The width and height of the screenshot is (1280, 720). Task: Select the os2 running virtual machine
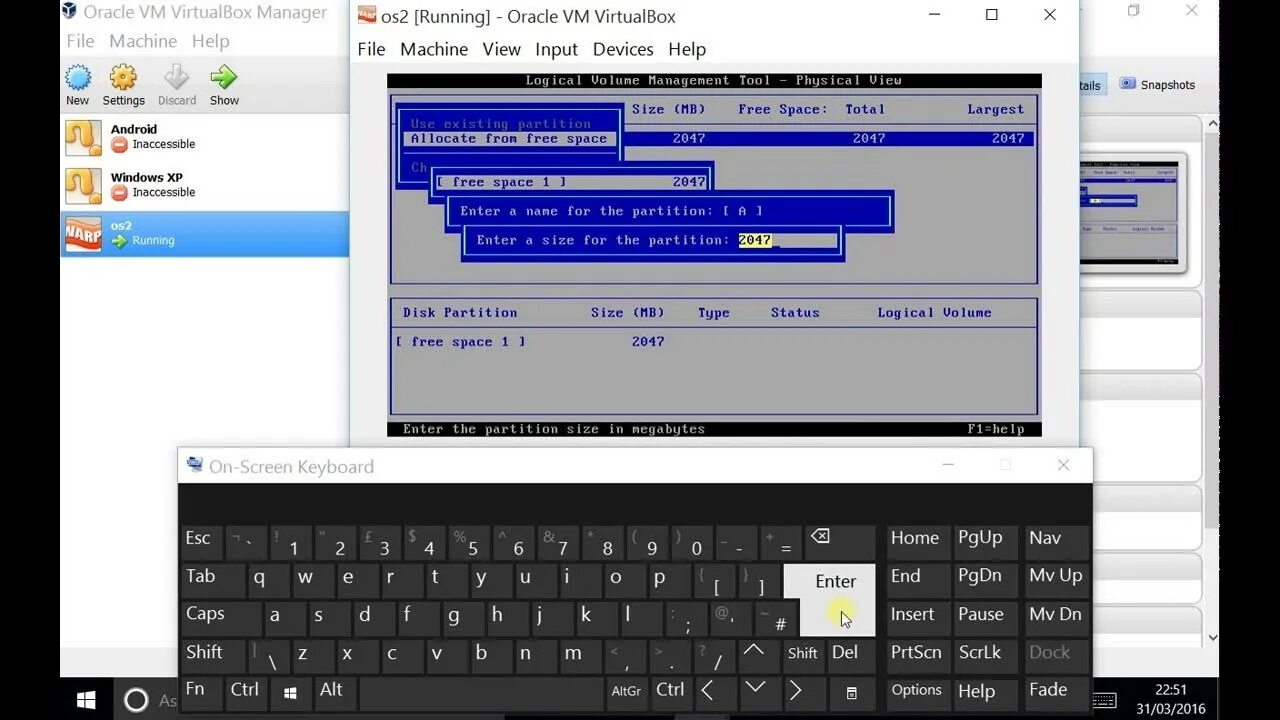tap(204, 233)
